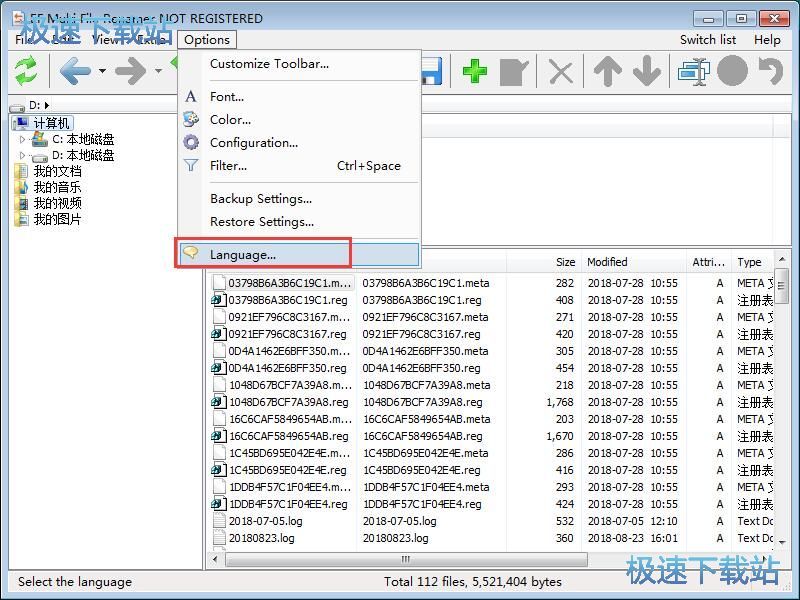Open the back-history dropdown arrow
Screen dimensions: 800x600
(x=103, y=71)
